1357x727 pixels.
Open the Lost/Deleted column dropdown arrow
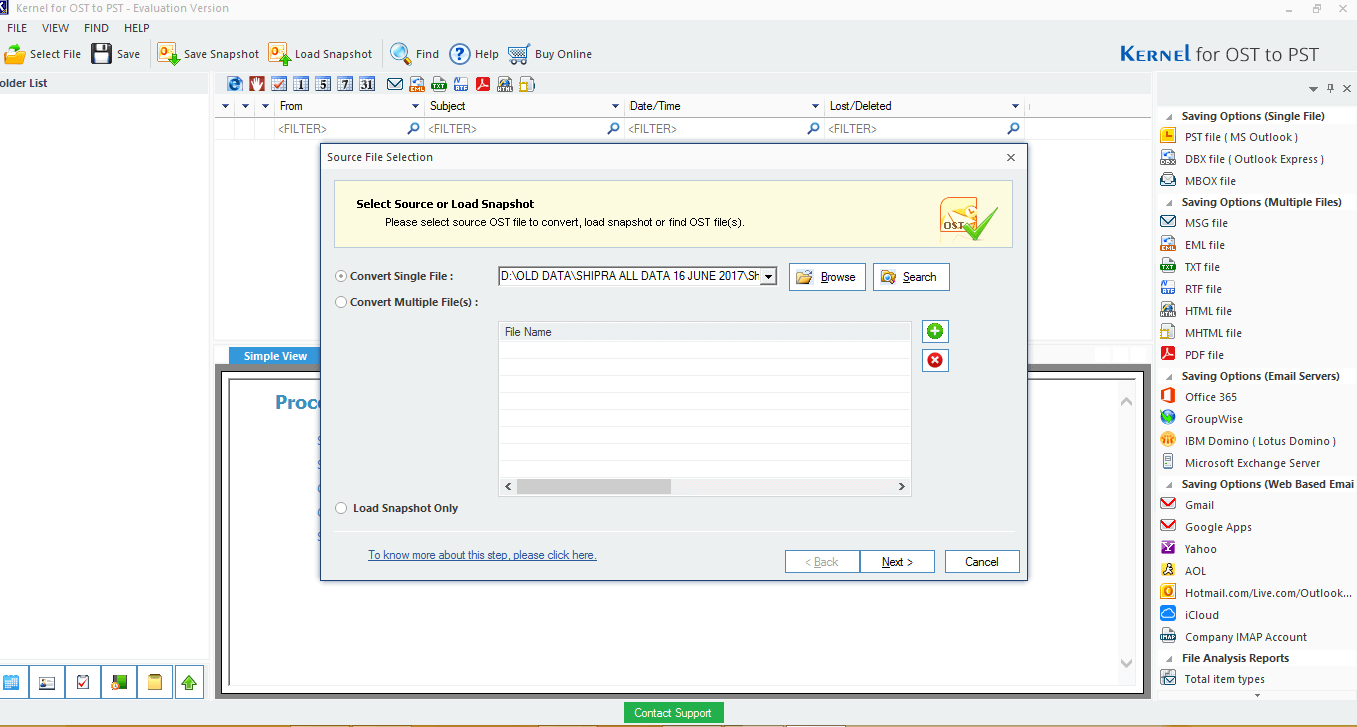1016,106
